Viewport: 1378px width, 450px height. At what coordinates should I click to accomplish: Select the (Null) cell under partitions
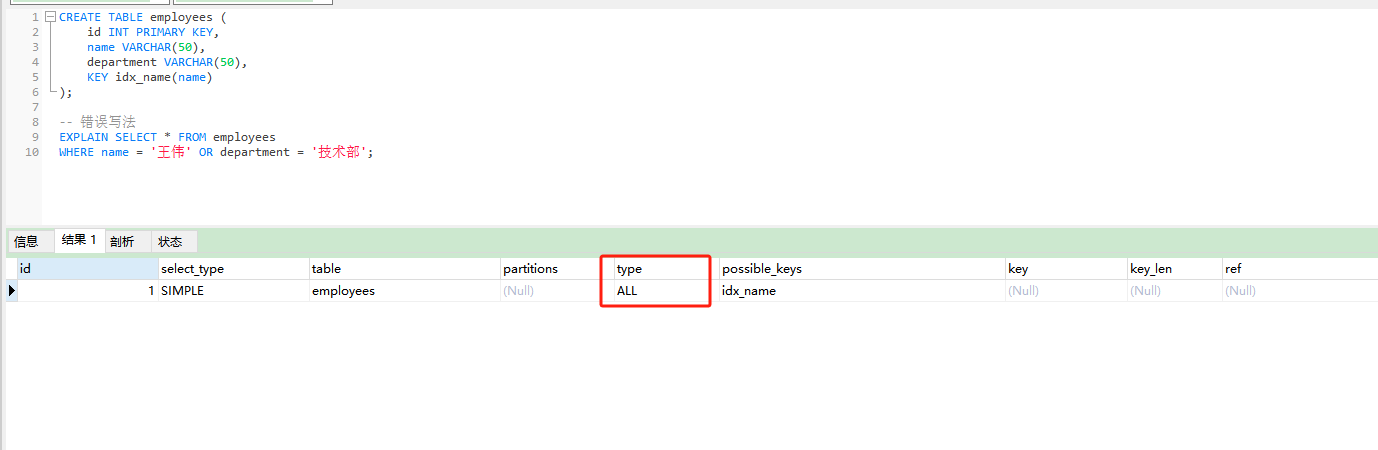click(556, 291)
